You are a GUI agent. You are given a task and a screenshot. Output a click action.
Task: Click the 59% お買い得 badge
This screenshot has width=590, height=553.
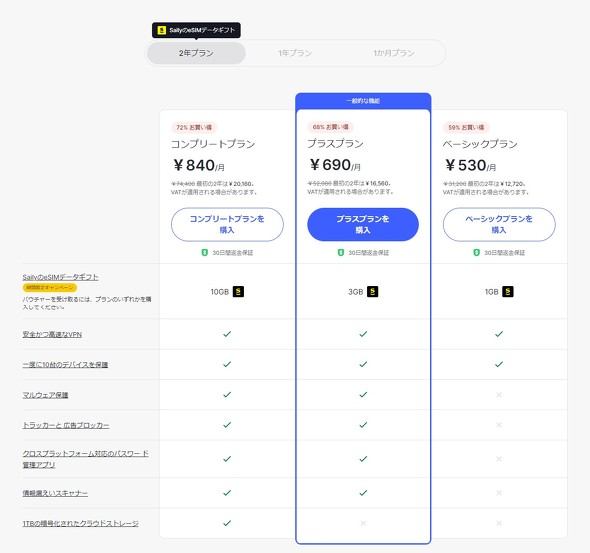click(x=466, y=128)
